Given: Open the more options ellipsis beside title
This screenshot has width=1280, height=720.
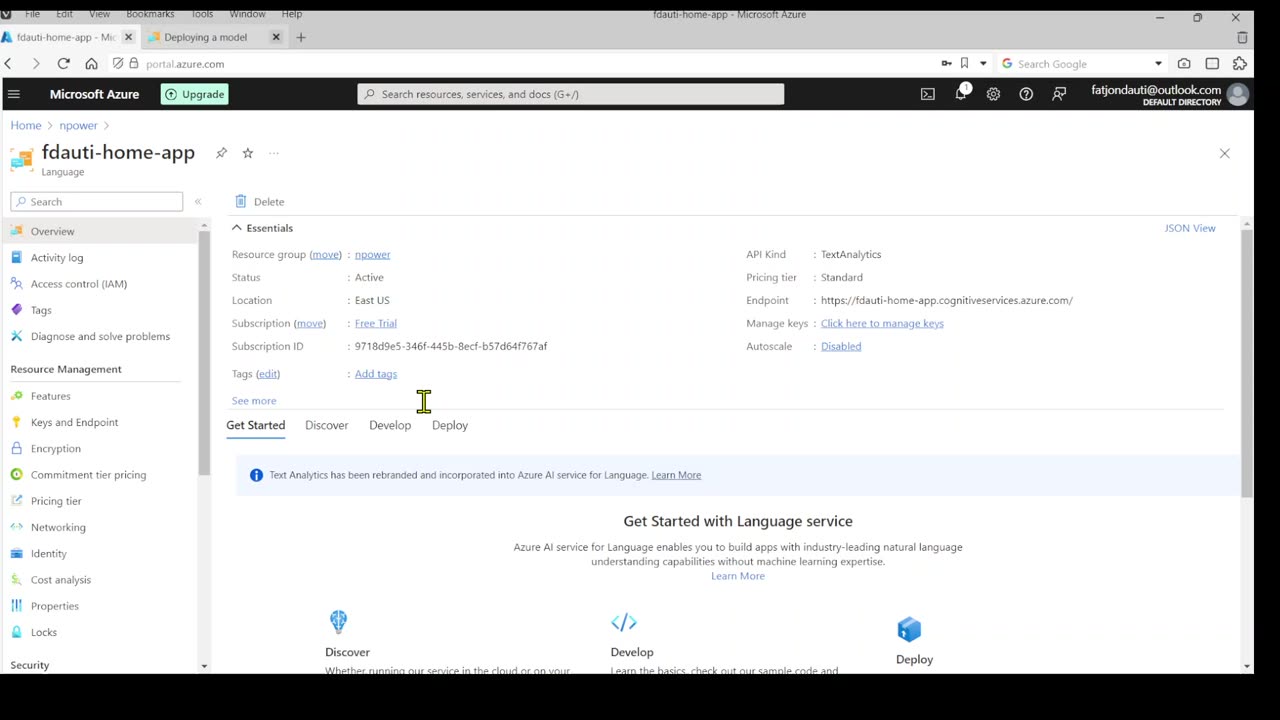Looking at the screenshot, I should pos(274,153).
